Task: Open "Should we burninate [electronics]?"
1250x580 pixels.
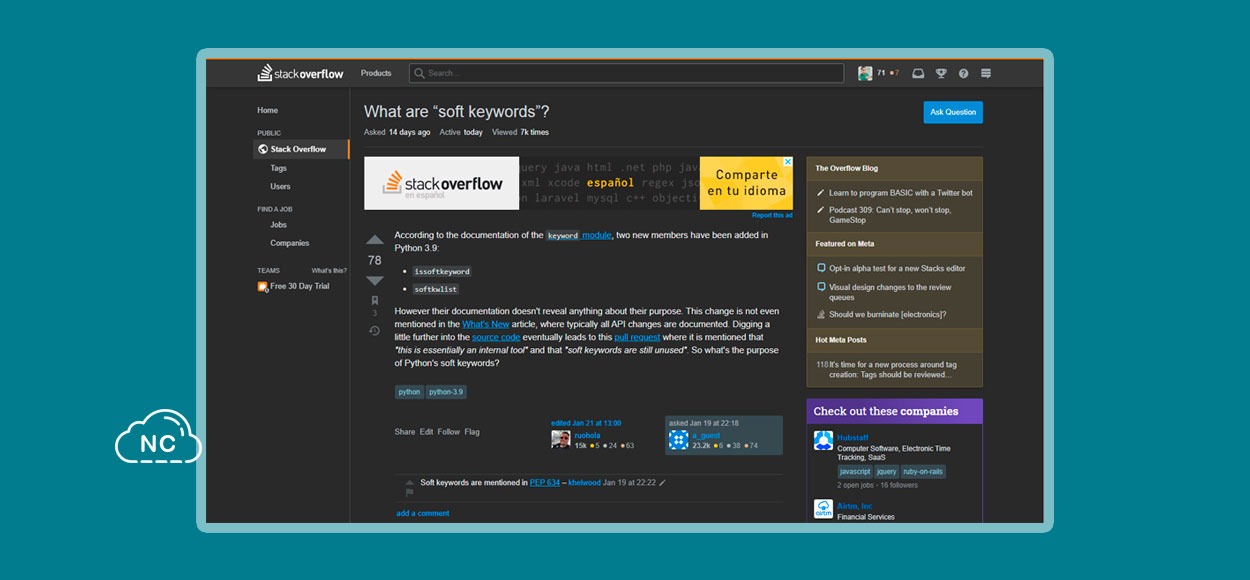Action: click(887, 314)
